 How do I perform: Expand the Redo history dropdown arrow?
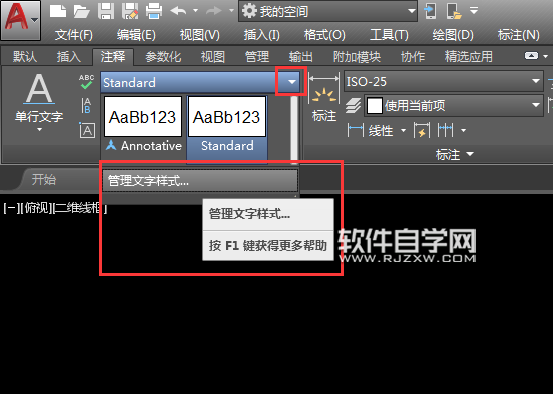[231, 11]
